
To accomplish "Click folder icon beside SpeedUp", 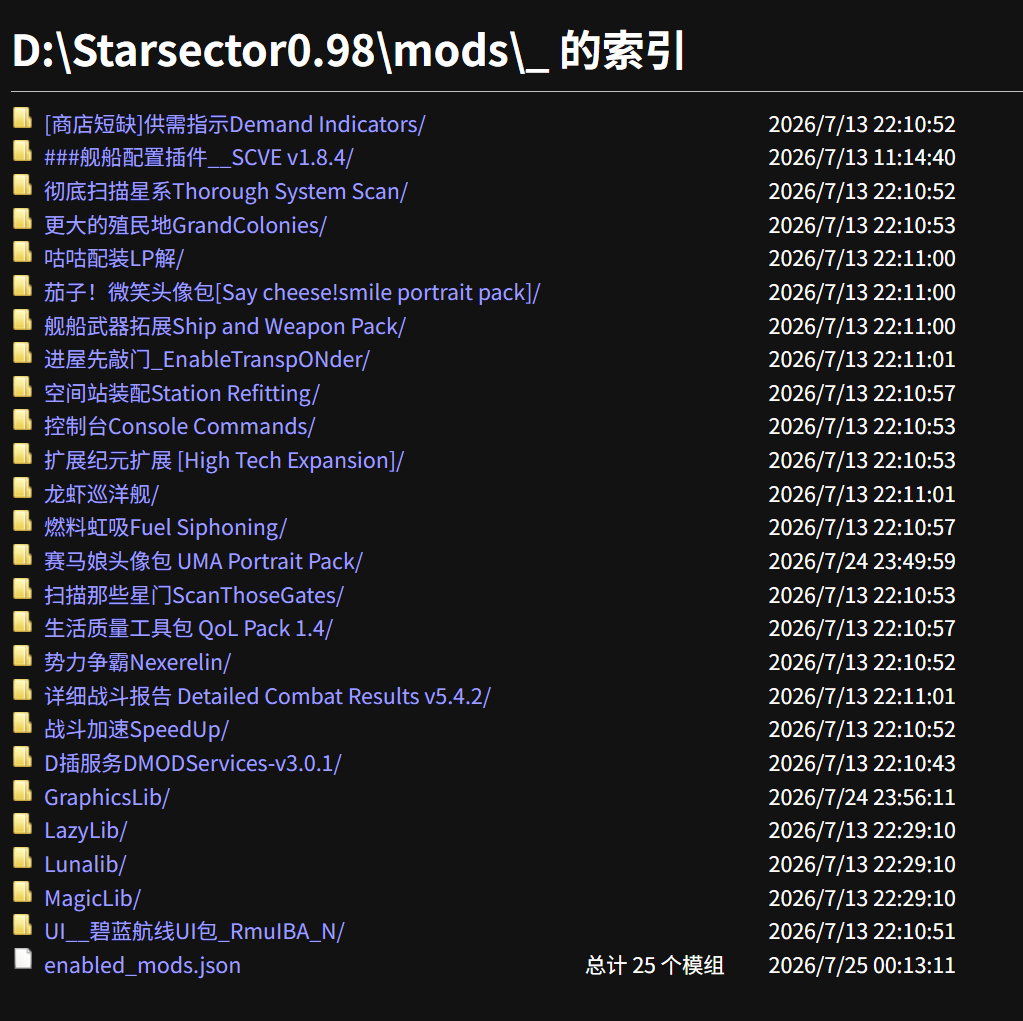I will click(x=23, y=724).
